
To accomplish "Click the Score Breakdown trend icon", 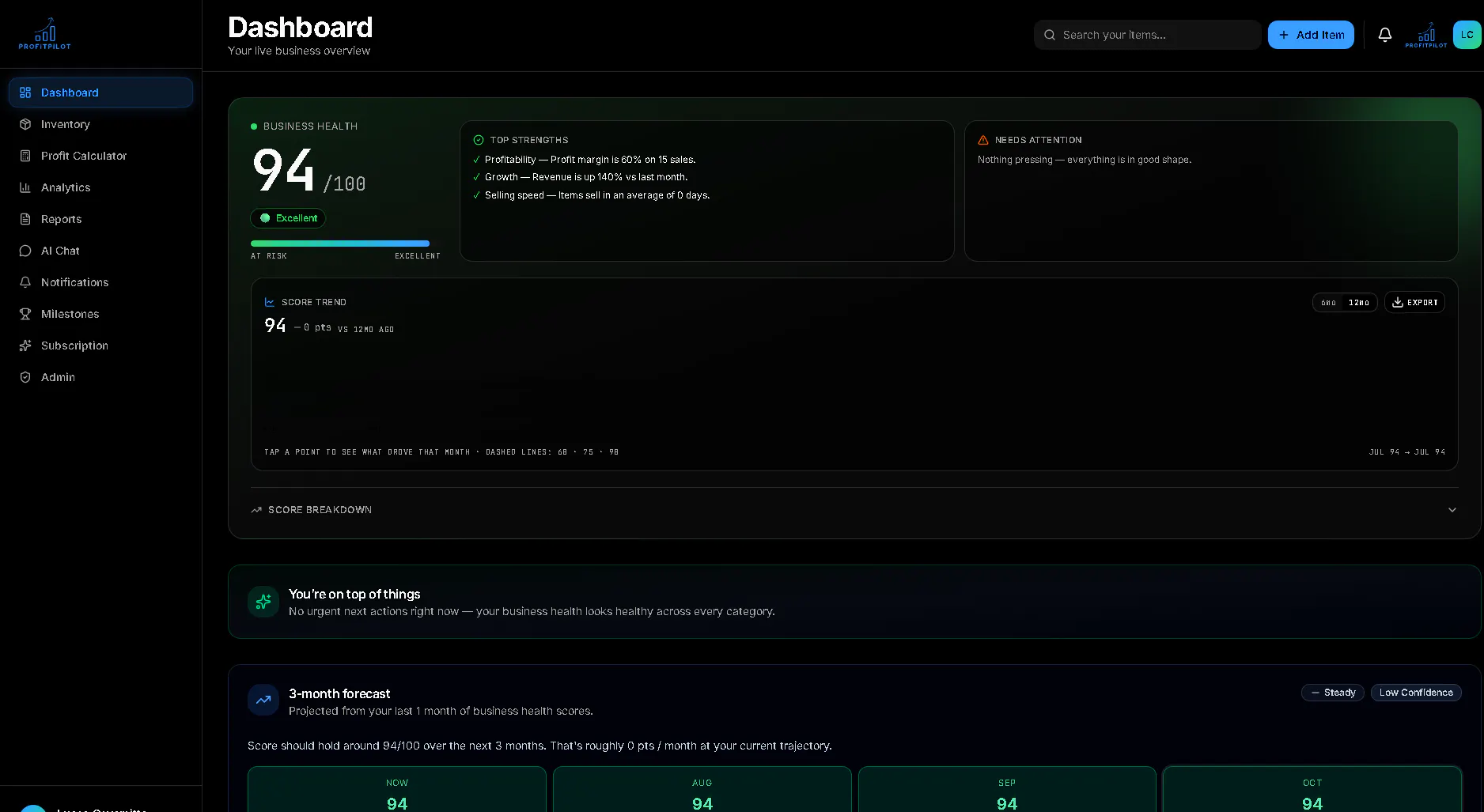I will click(x=256, y=510).
